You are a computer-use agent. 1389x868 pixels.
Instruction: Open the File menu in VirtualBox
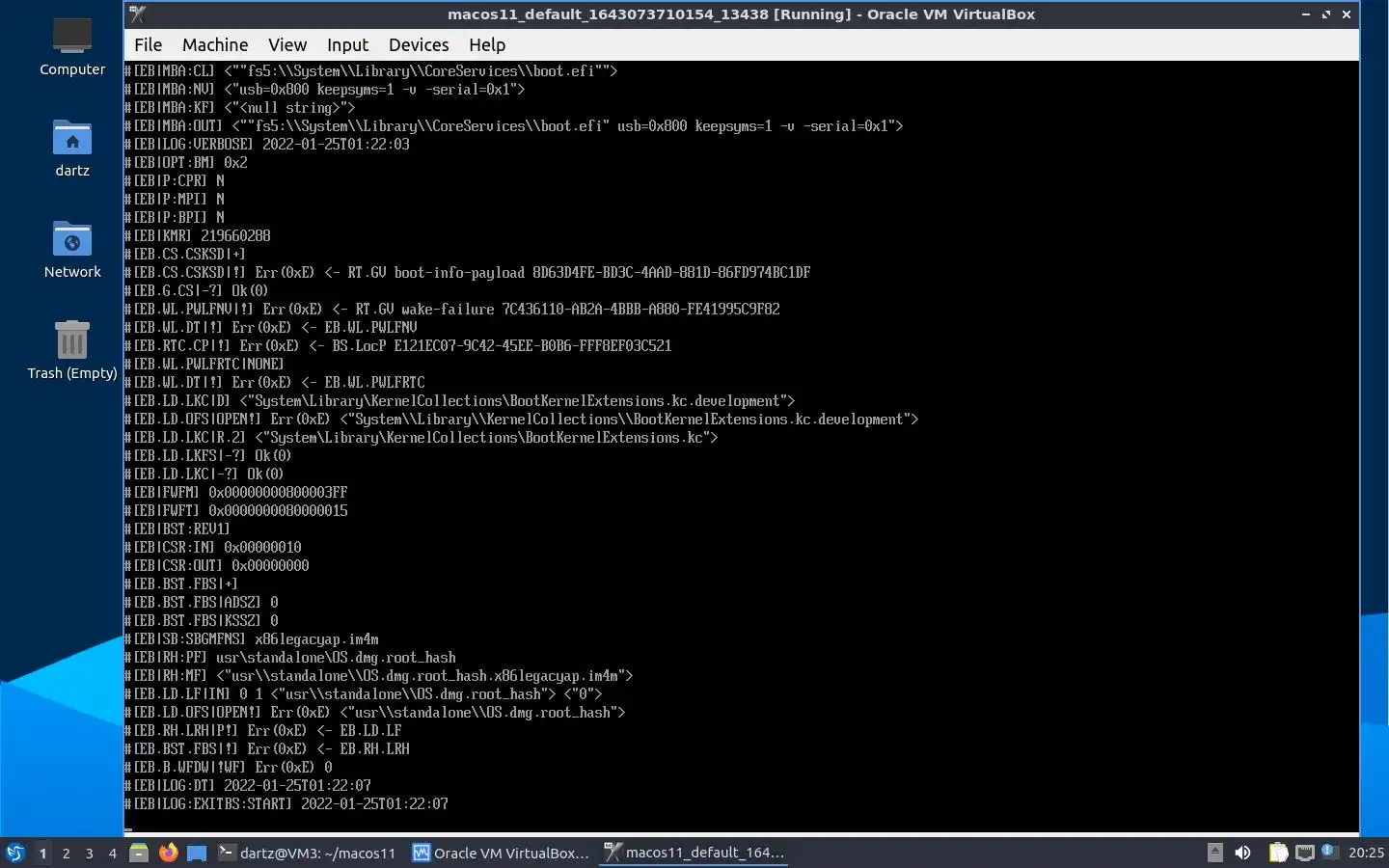click(148, 44)
